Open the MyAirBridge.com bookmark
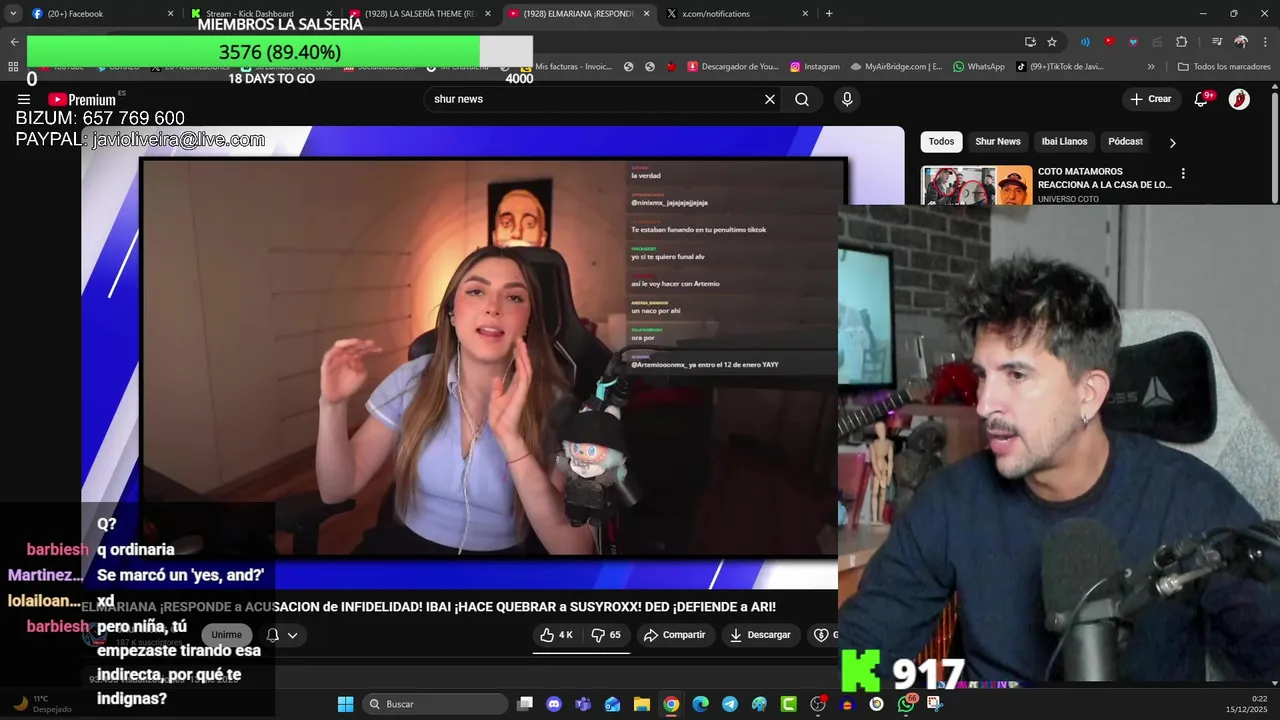The image size is (1280, 720). [x=896, y=67]
